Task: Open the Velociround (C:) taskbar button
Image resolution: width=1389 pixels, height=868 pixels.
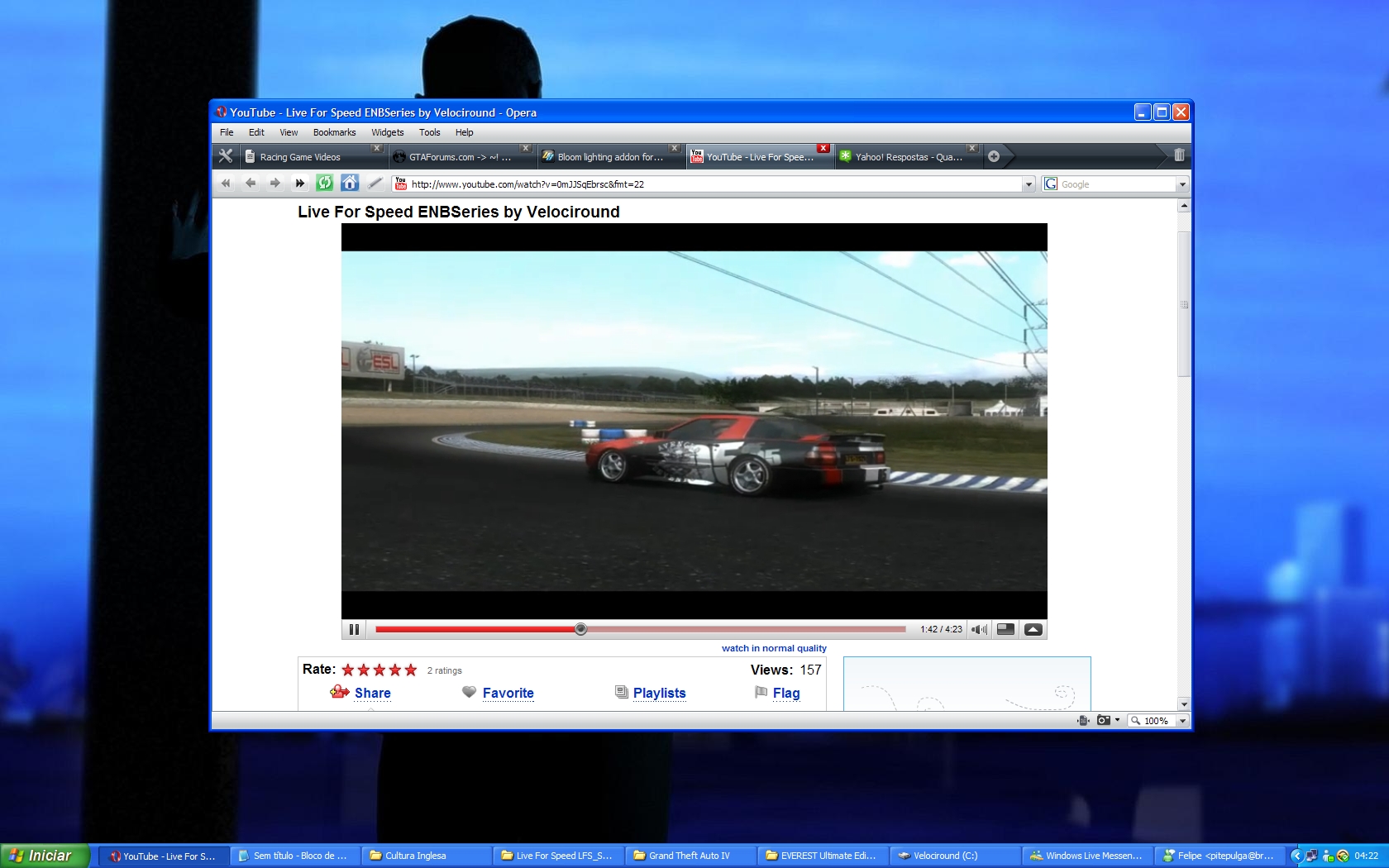Action: click(x=956, y=856)
